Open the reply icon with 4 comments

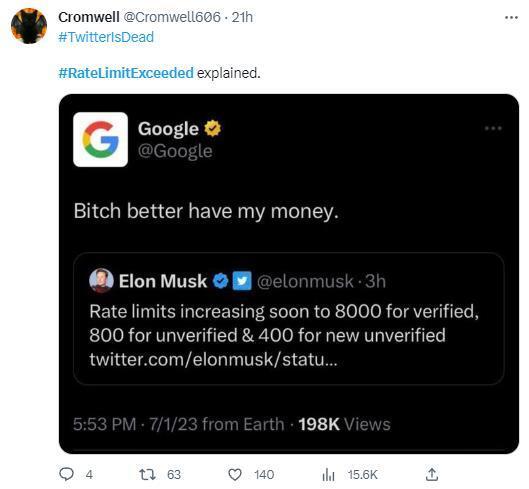66,474
